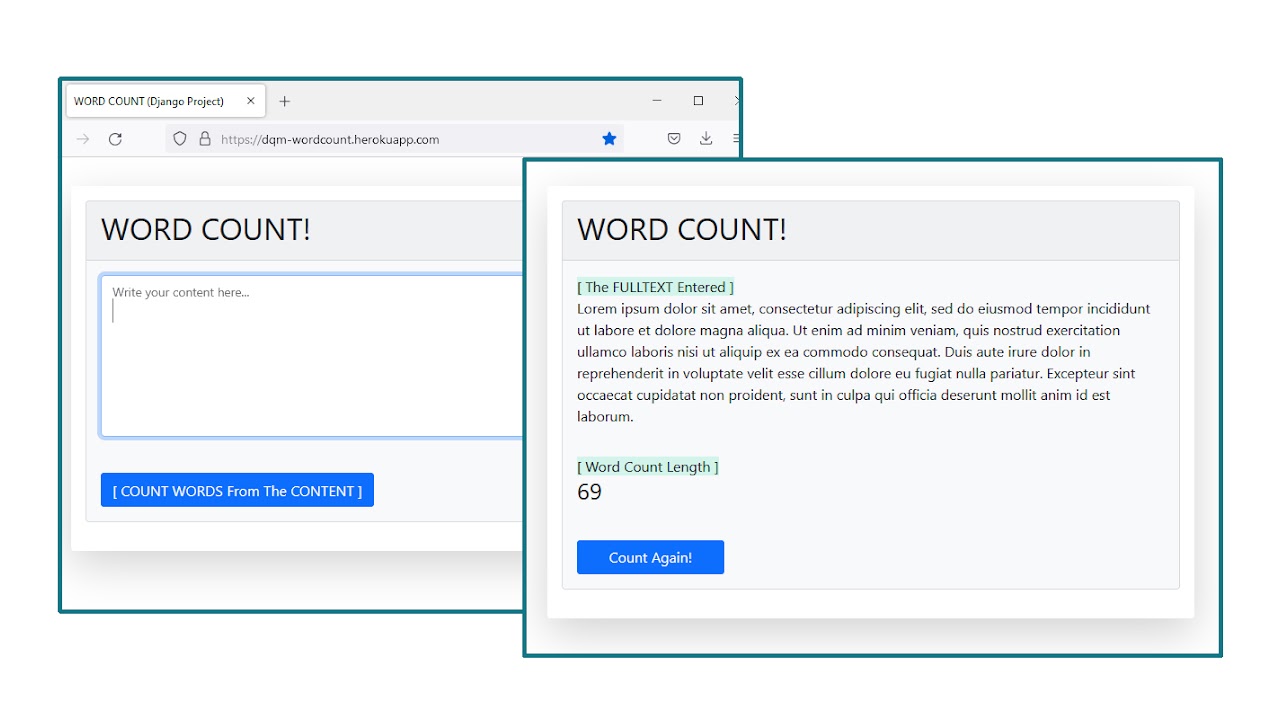Select the WORD COUNT (Django Project) tab
1280x719 pixels.
[x=150, y=101]
